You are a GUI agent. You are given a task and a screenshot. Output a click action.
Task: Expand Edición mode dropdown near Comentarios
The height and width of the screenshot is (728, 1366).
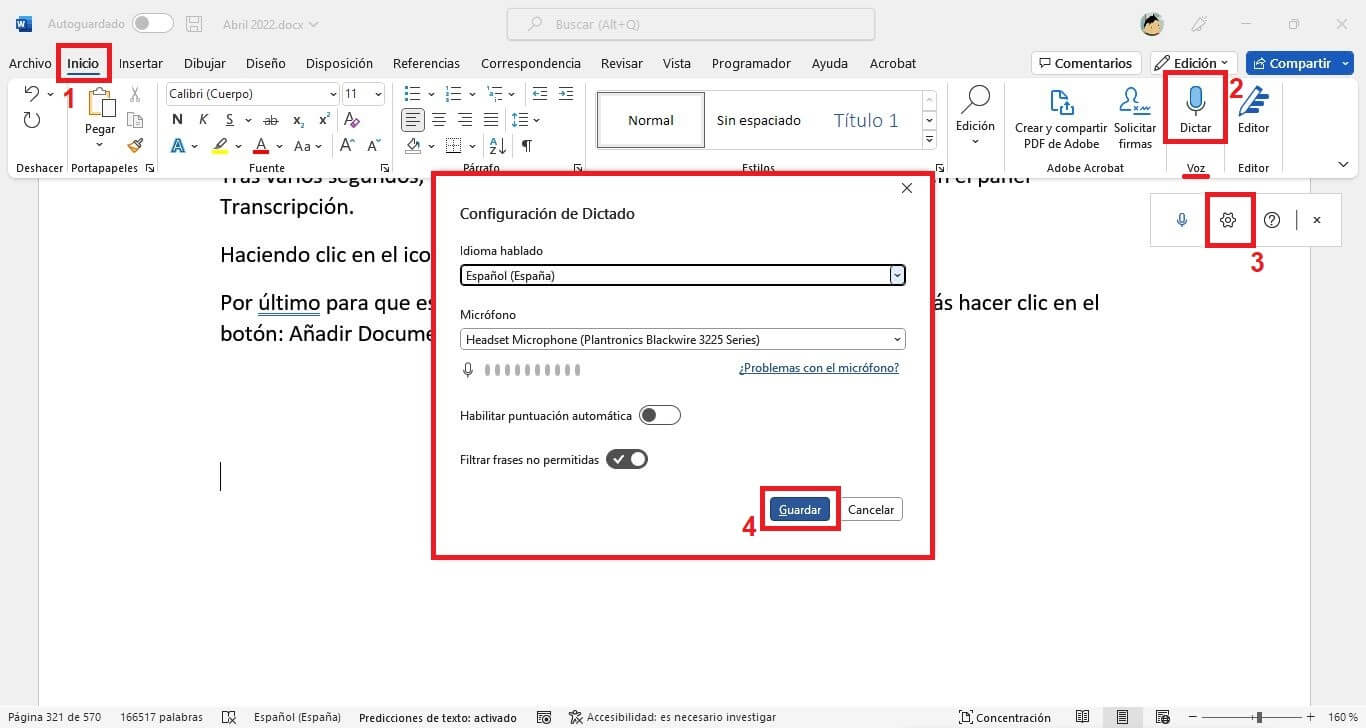click(x=1194, y=63)
